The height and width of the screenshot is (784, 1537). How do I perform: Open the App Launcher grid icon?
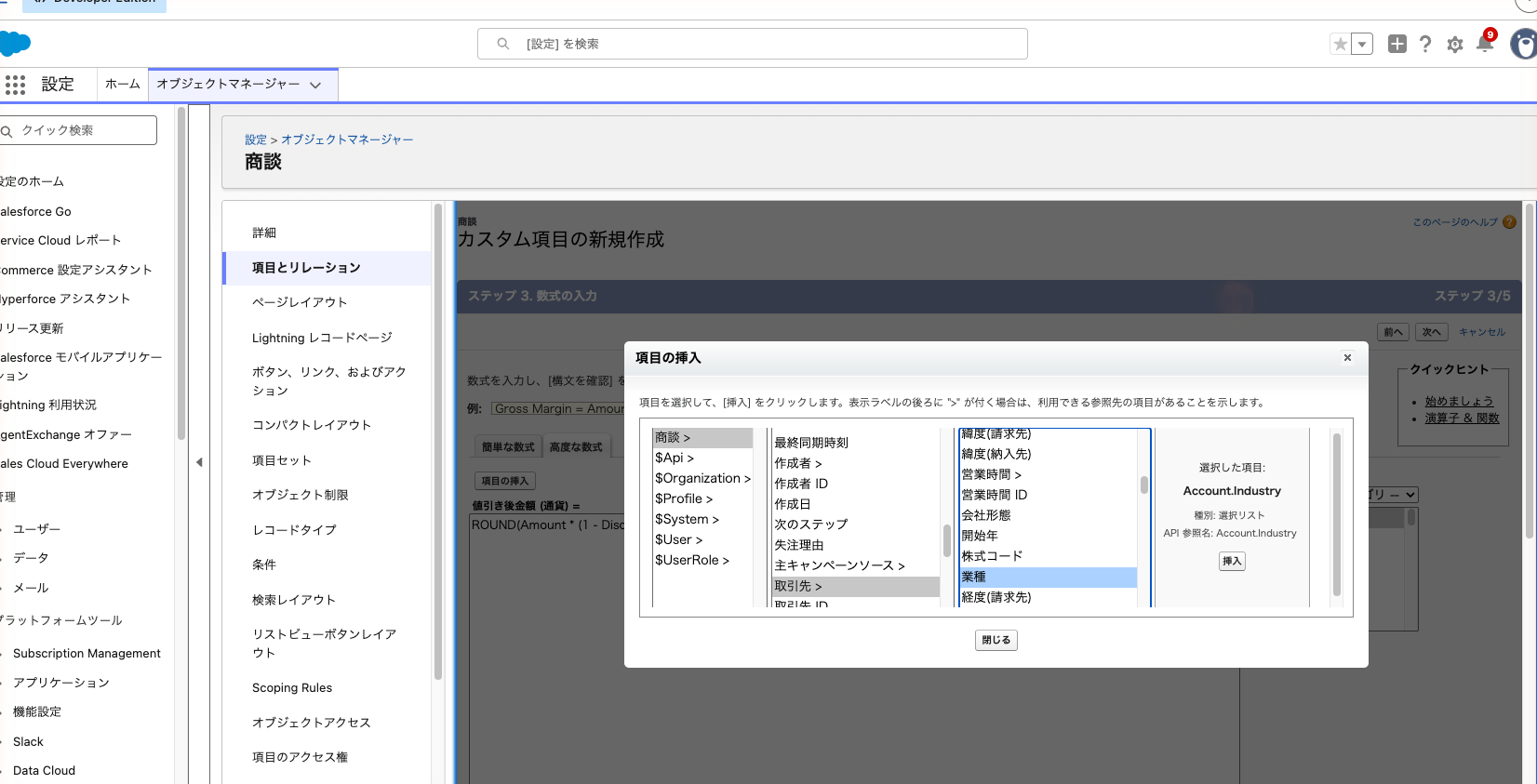pyautogui.click(x=15, y=85)
